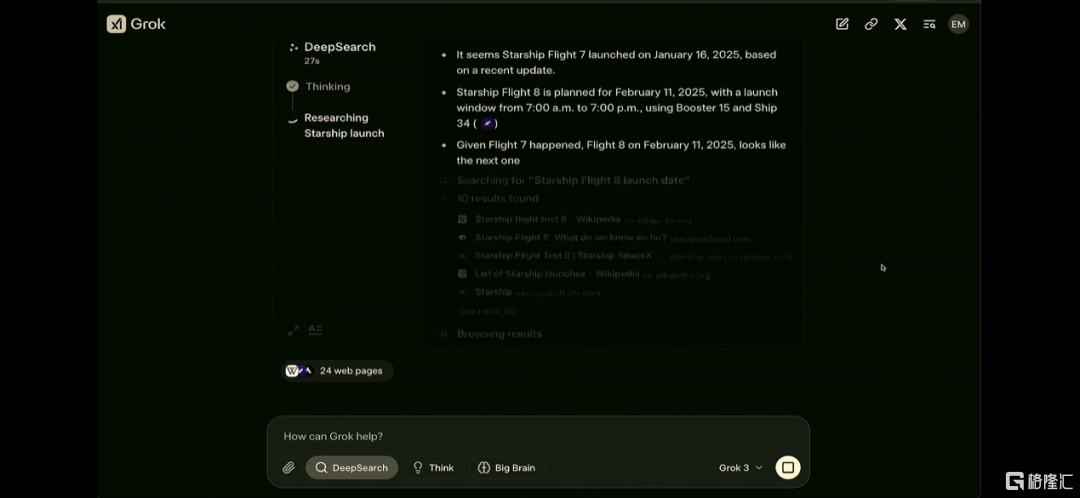Toggle the Big Brain mode button
The image size is (1080, 498).
tap(506, 468)
